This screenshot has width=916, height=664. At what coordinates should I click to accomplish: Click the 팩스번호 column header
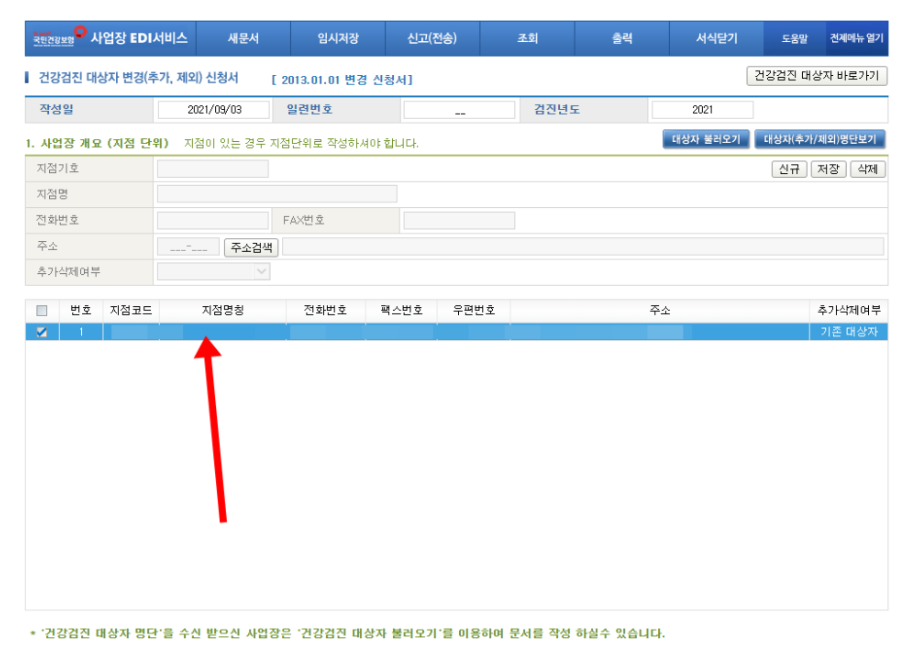pos(401,311)
